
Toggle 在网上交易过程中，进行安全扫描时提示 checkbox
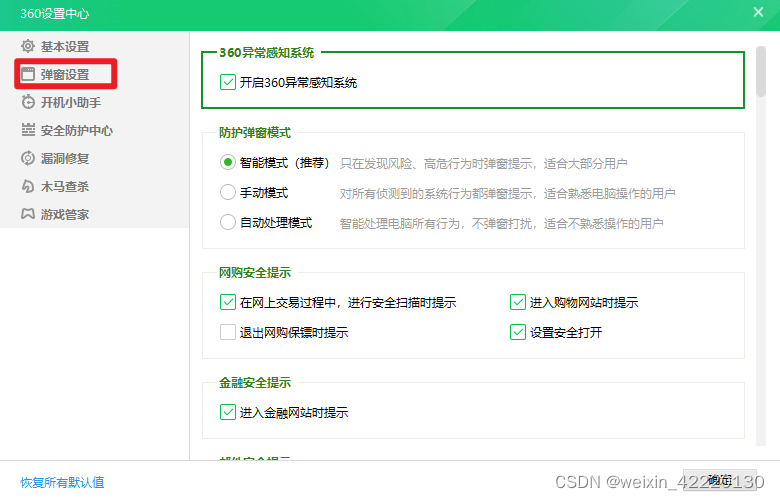(x=228, y=302)
